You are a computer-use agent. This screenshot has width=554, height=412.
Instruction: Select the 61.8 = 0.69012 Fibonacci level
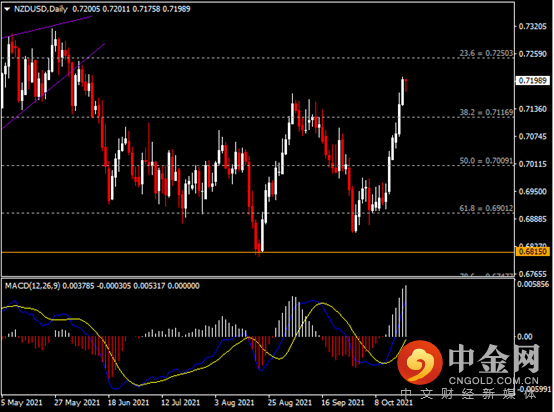coord(486,208)
